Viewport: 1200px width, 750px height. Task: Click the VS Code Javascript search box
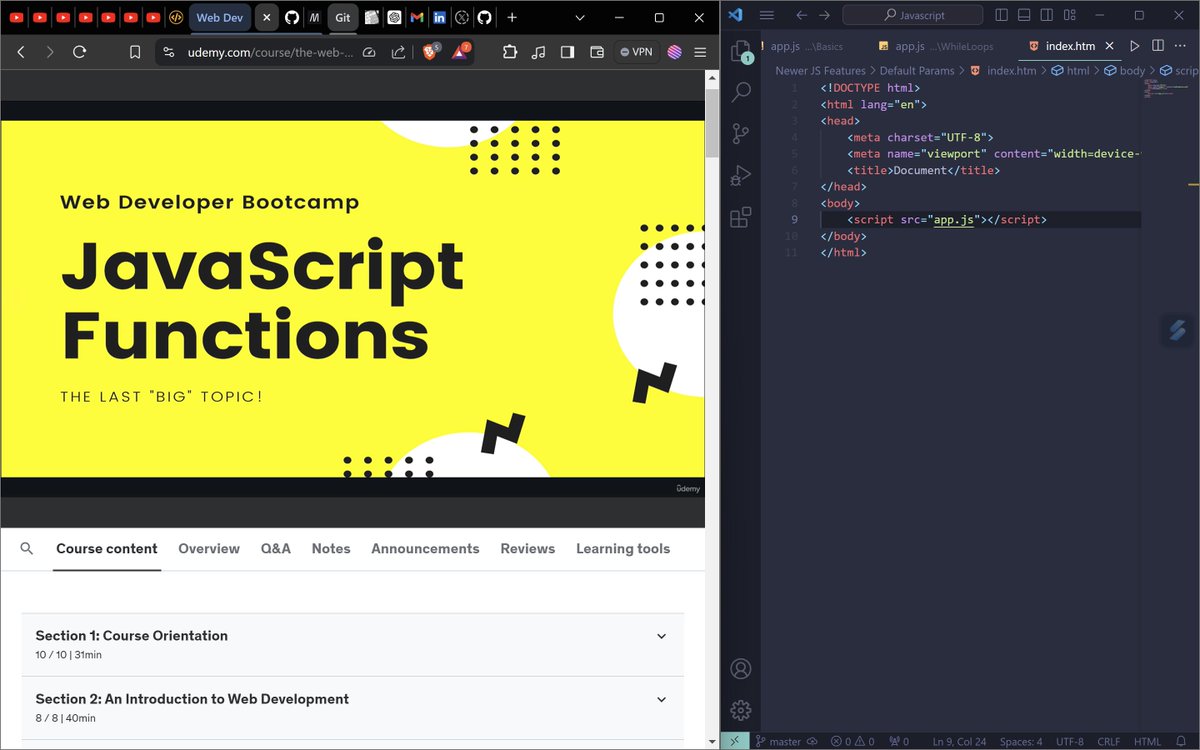pos(915,15)
